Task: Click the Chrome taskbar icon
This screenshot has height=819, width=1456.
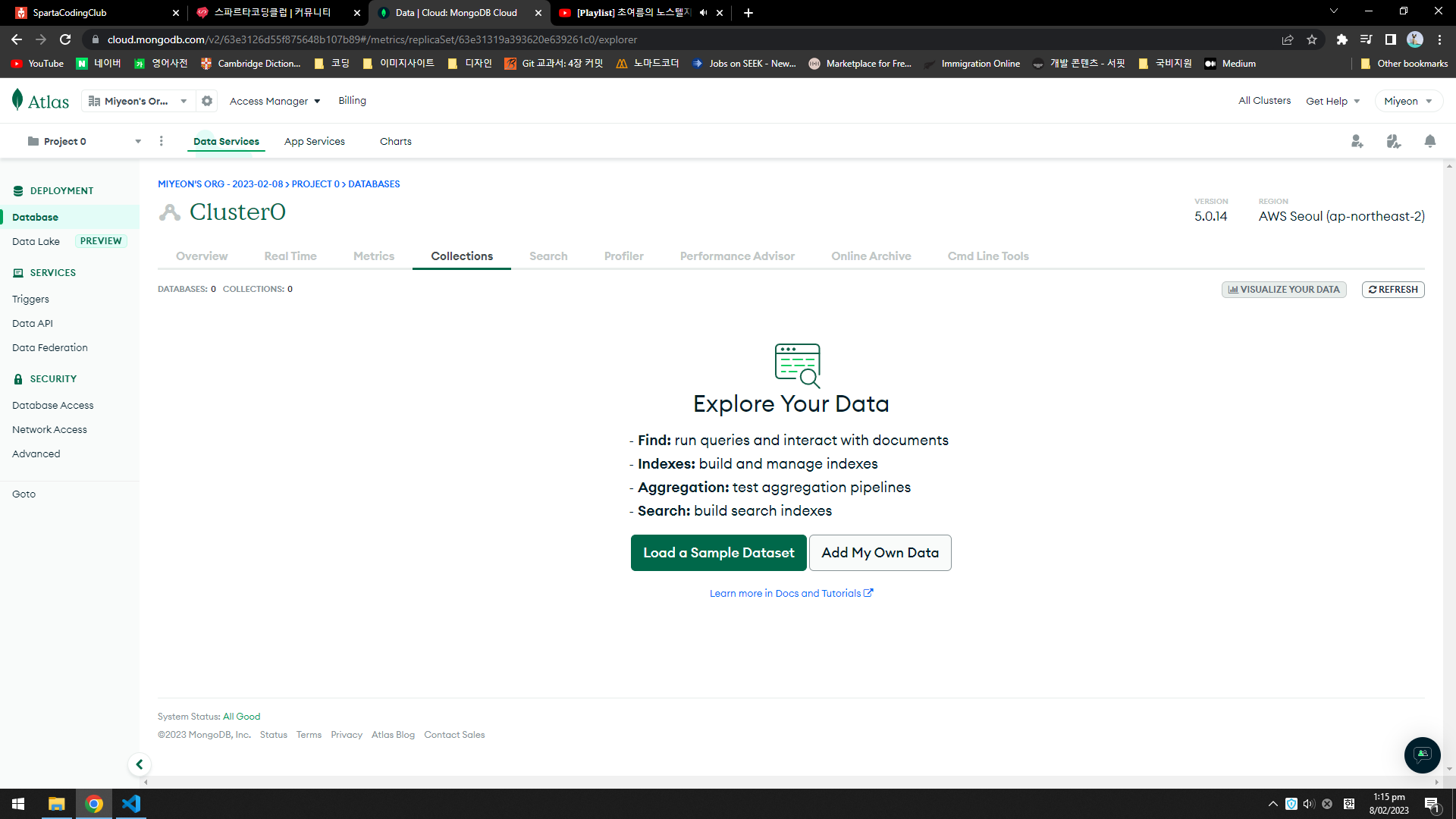Action: (94, 804)
